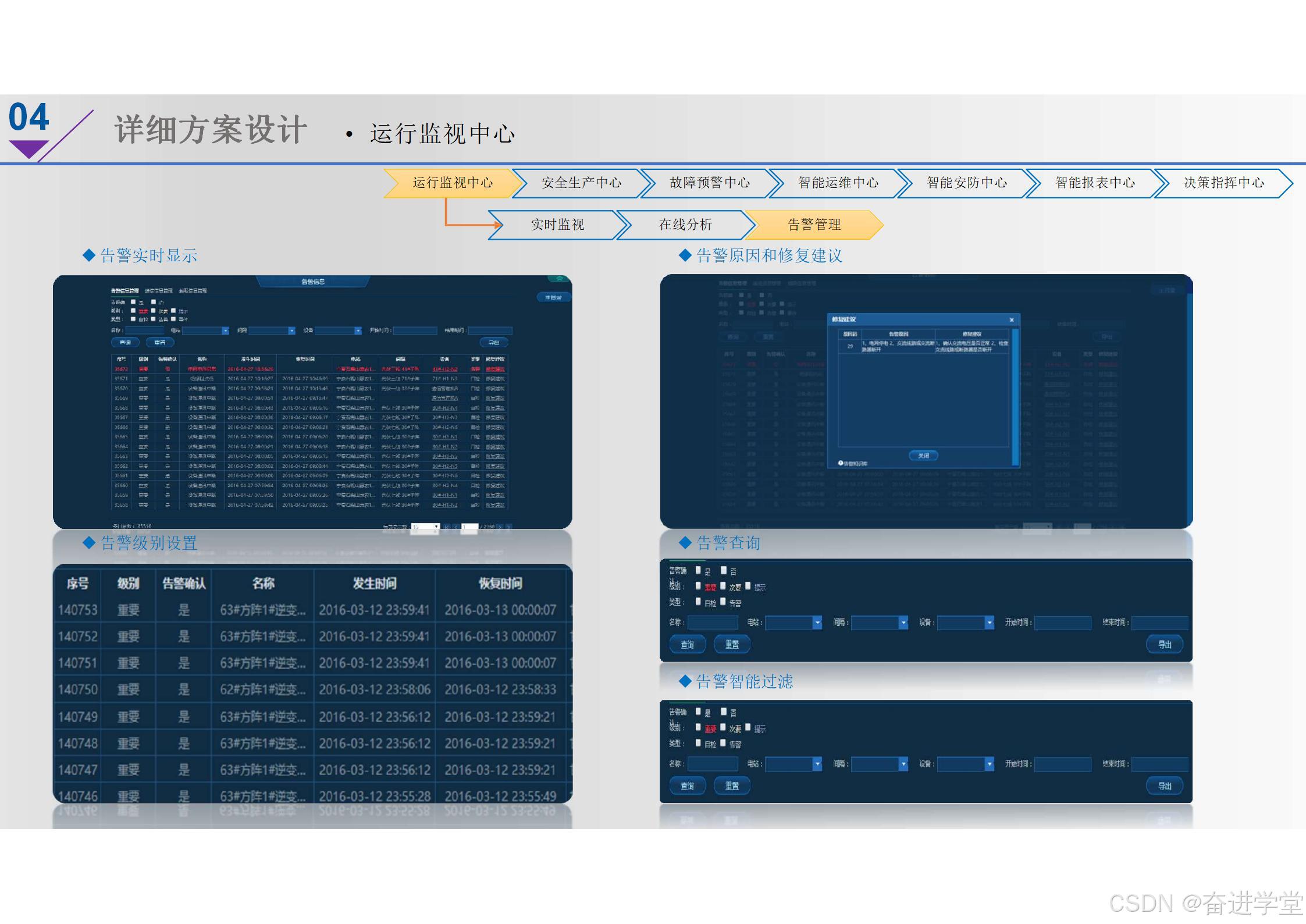Click next-page arrow in 告警实时显示 pagination

500,527
